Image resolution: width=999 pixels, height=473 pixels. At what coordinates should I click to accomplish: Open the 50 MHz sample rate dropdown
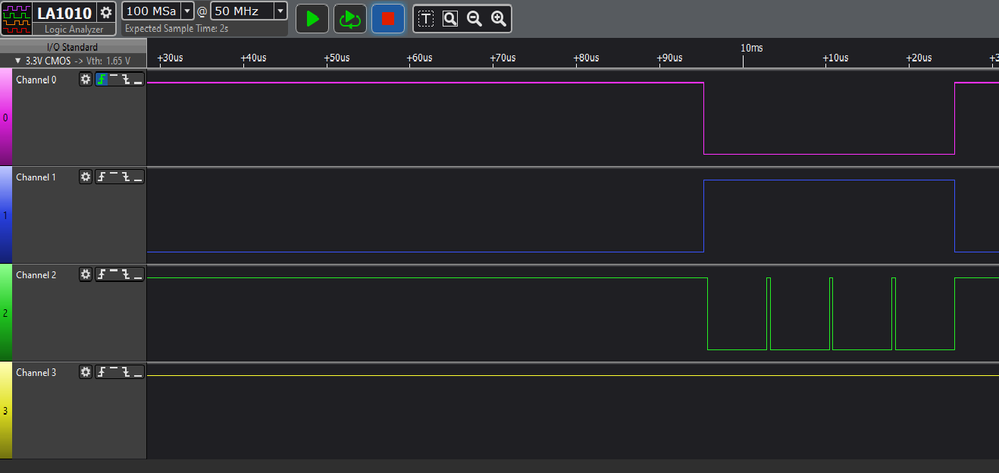(x=280, y=11)
